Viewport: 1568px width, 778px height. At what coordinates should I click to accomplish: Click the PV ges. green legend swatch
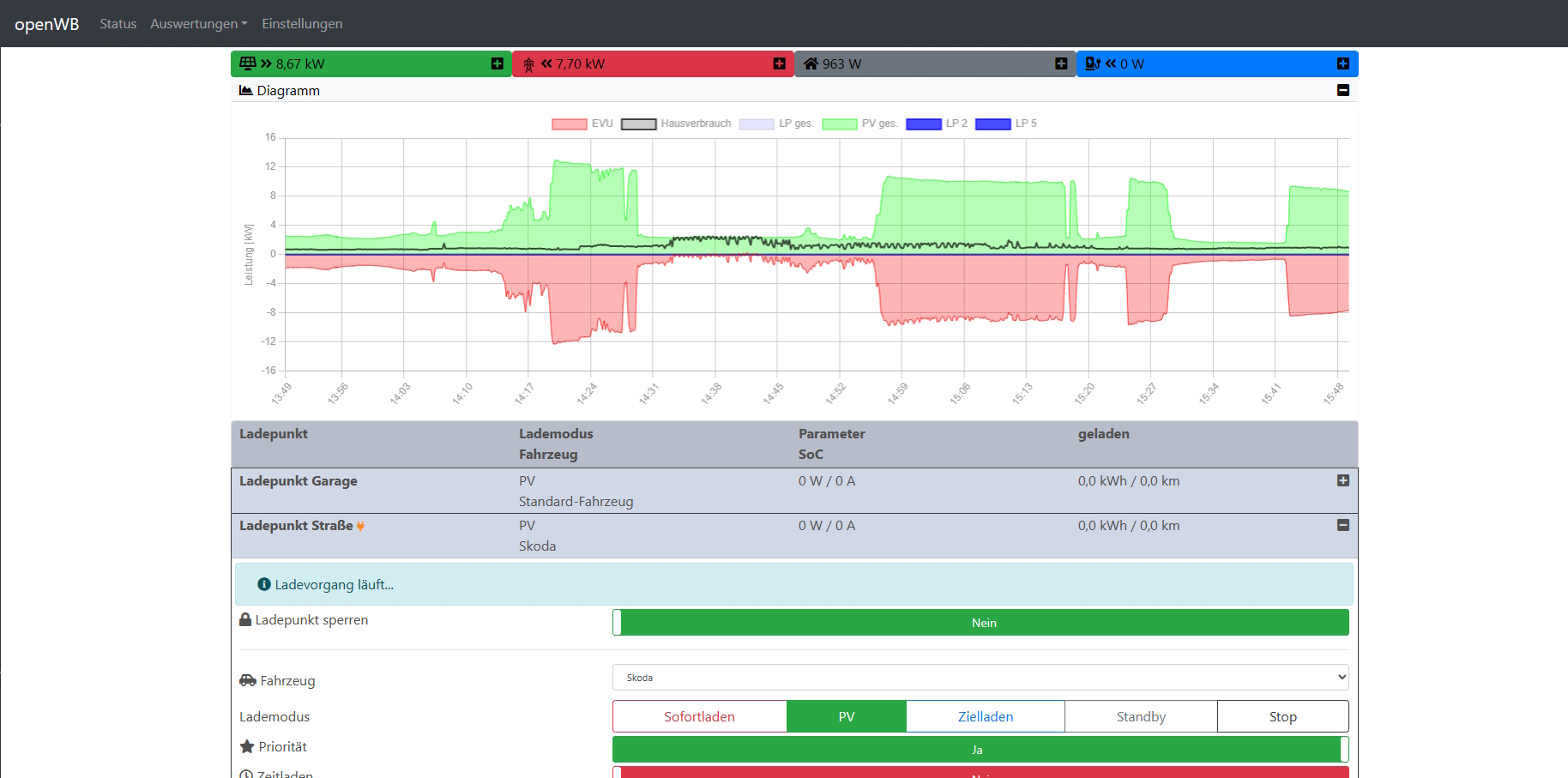click(x=840, y=124)
